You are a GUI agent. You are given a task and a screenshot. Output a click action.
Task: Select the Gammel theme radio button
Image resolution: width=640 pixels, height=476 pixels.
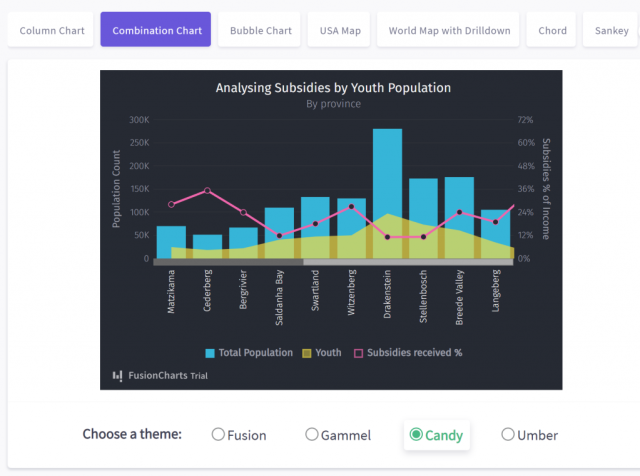click(x=312, y=435)
